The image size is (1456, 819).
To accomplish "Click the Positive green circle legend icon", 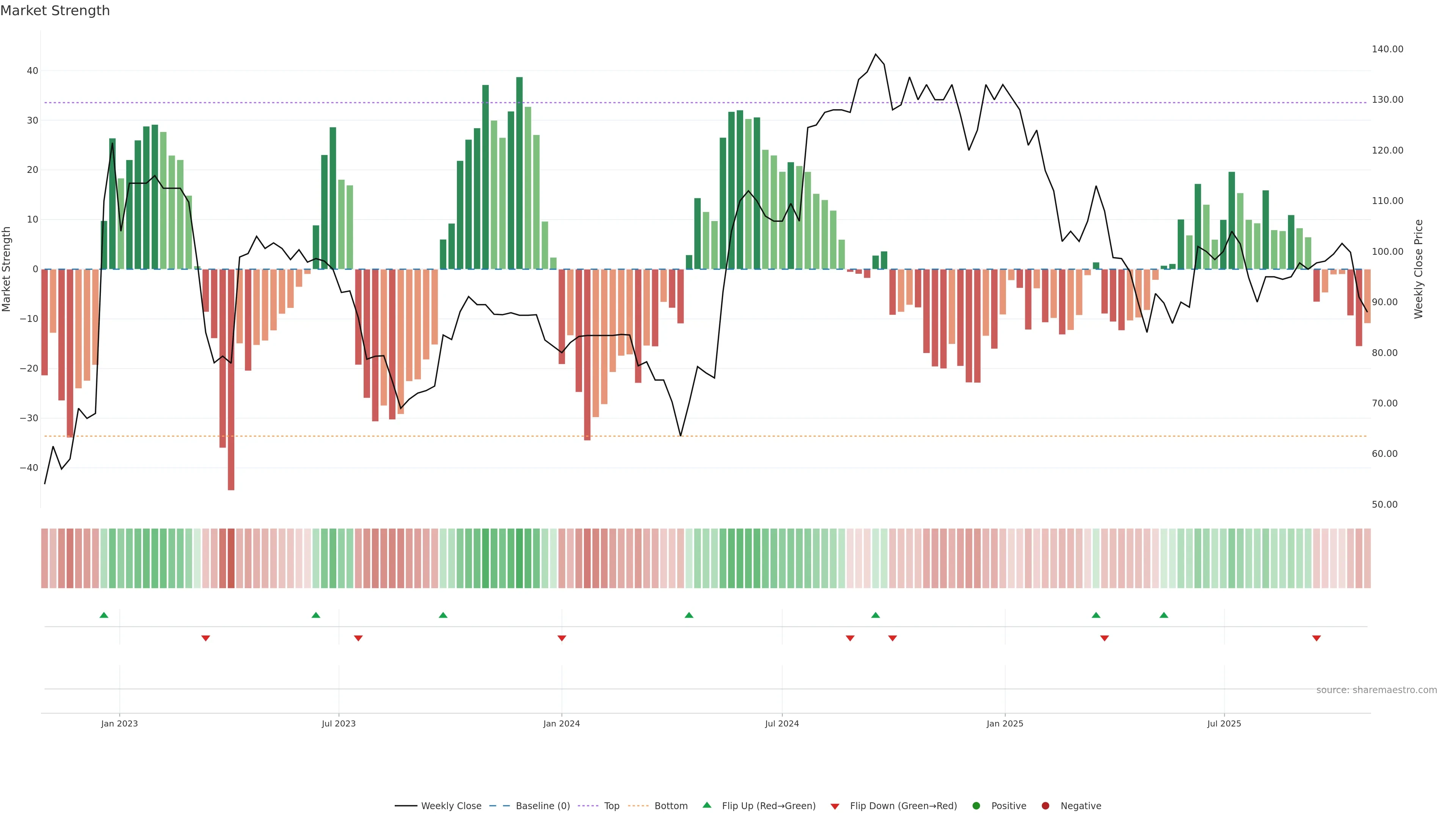I will point(976,806).
